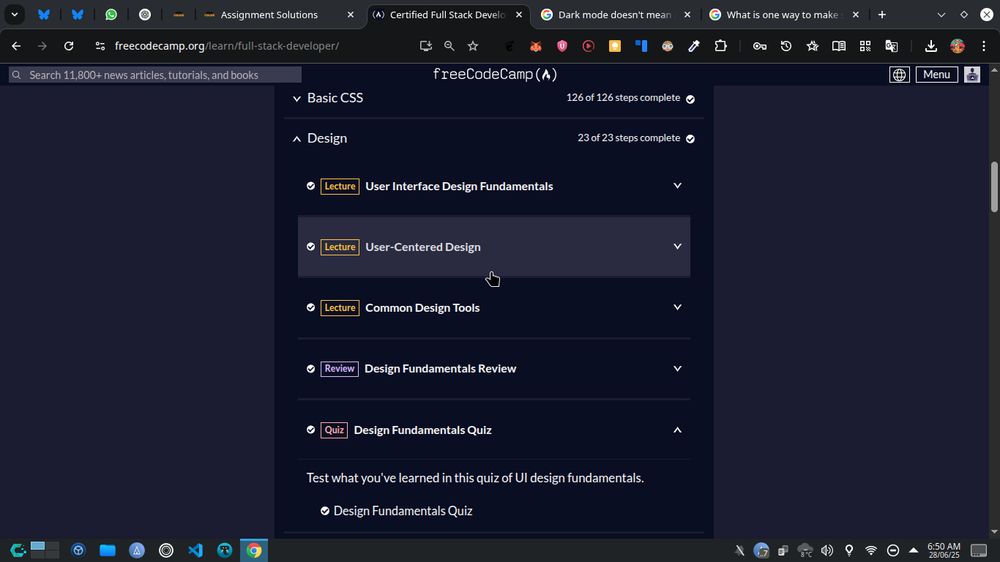1000x562 pixels.
Task: Open the pink shield extension
Action: [562, 46]
